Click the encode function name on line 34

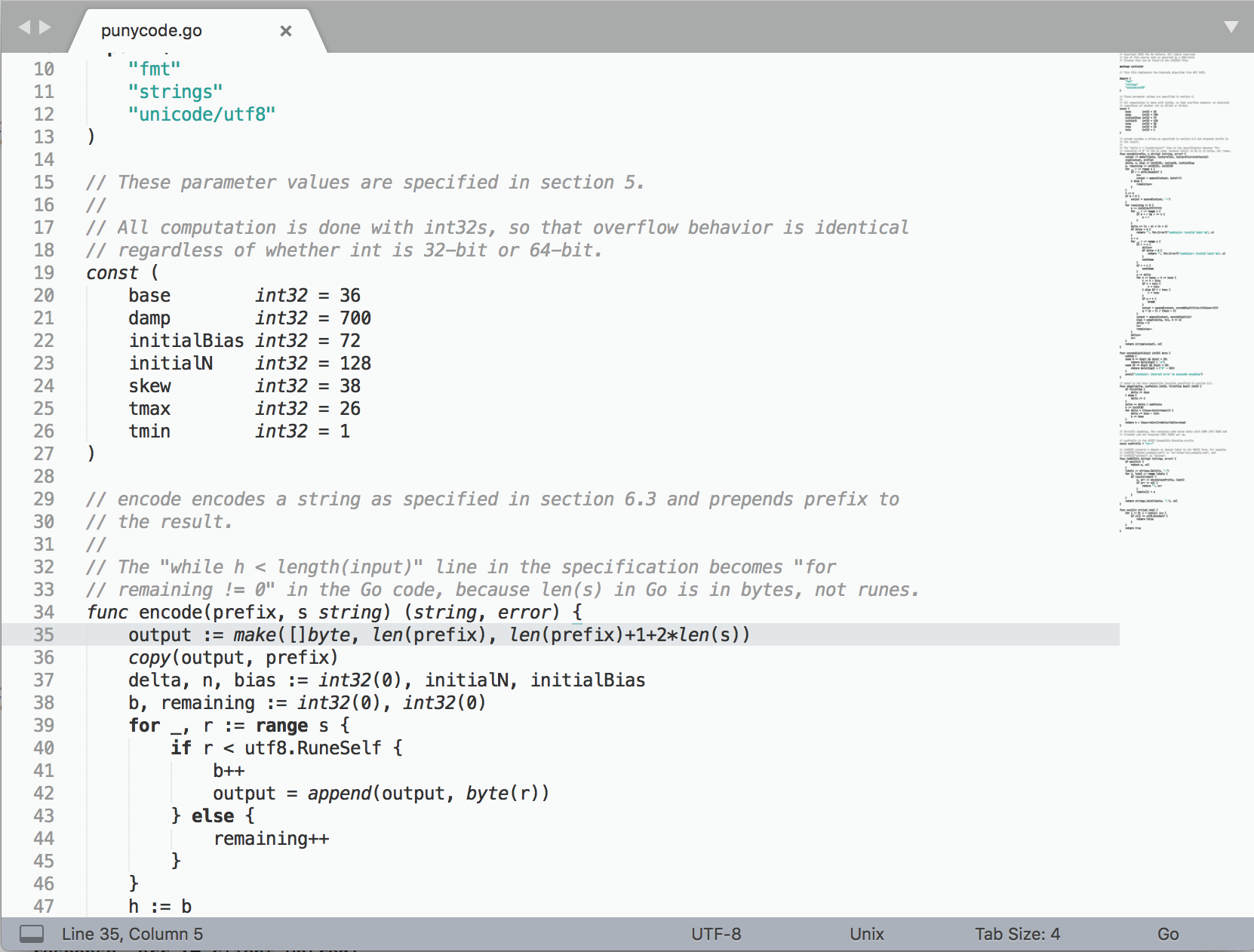[171, 613]
